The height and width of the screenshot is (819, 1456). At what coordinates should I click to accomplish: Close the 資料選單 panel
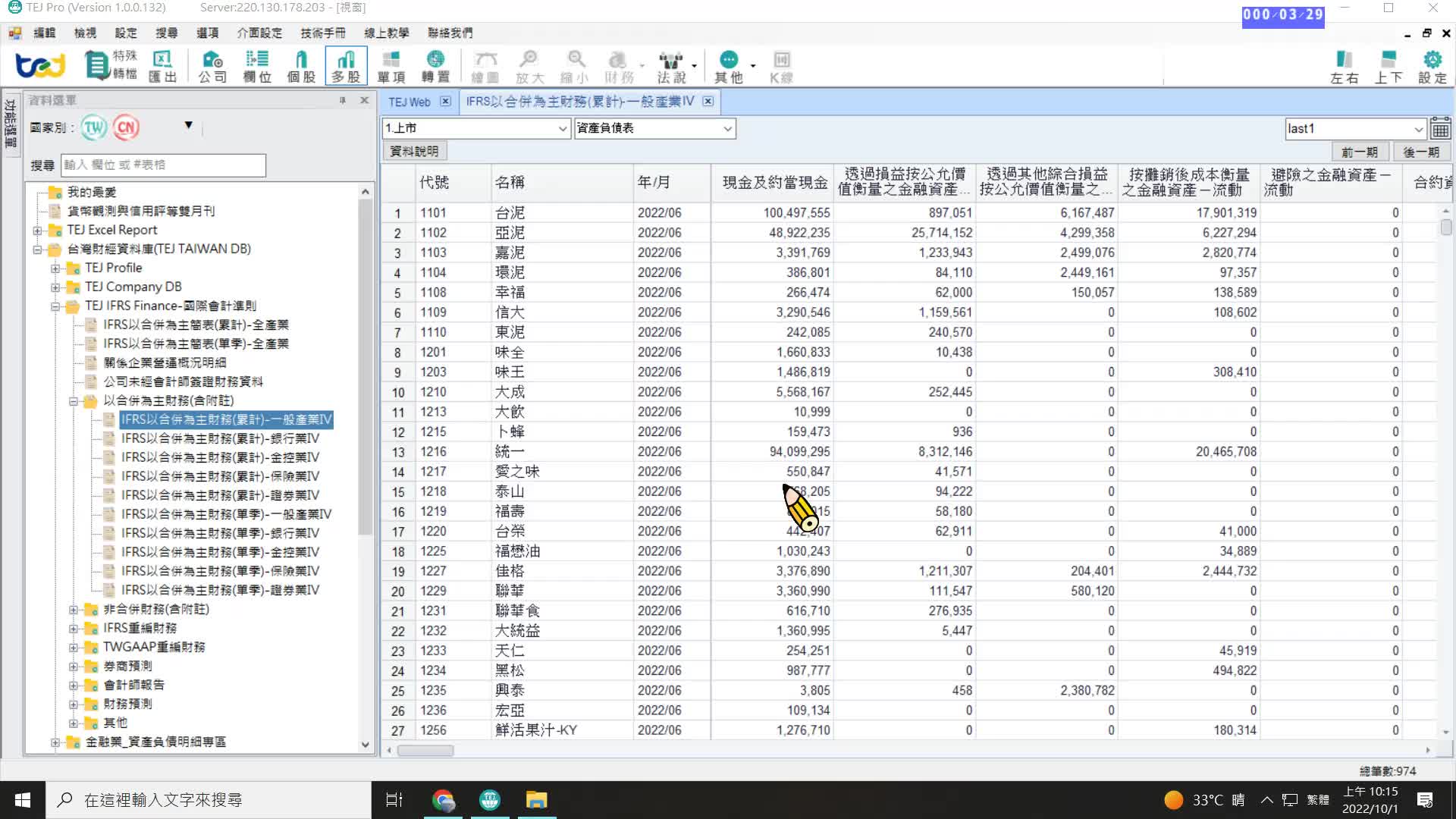click(x=364, y=100)
